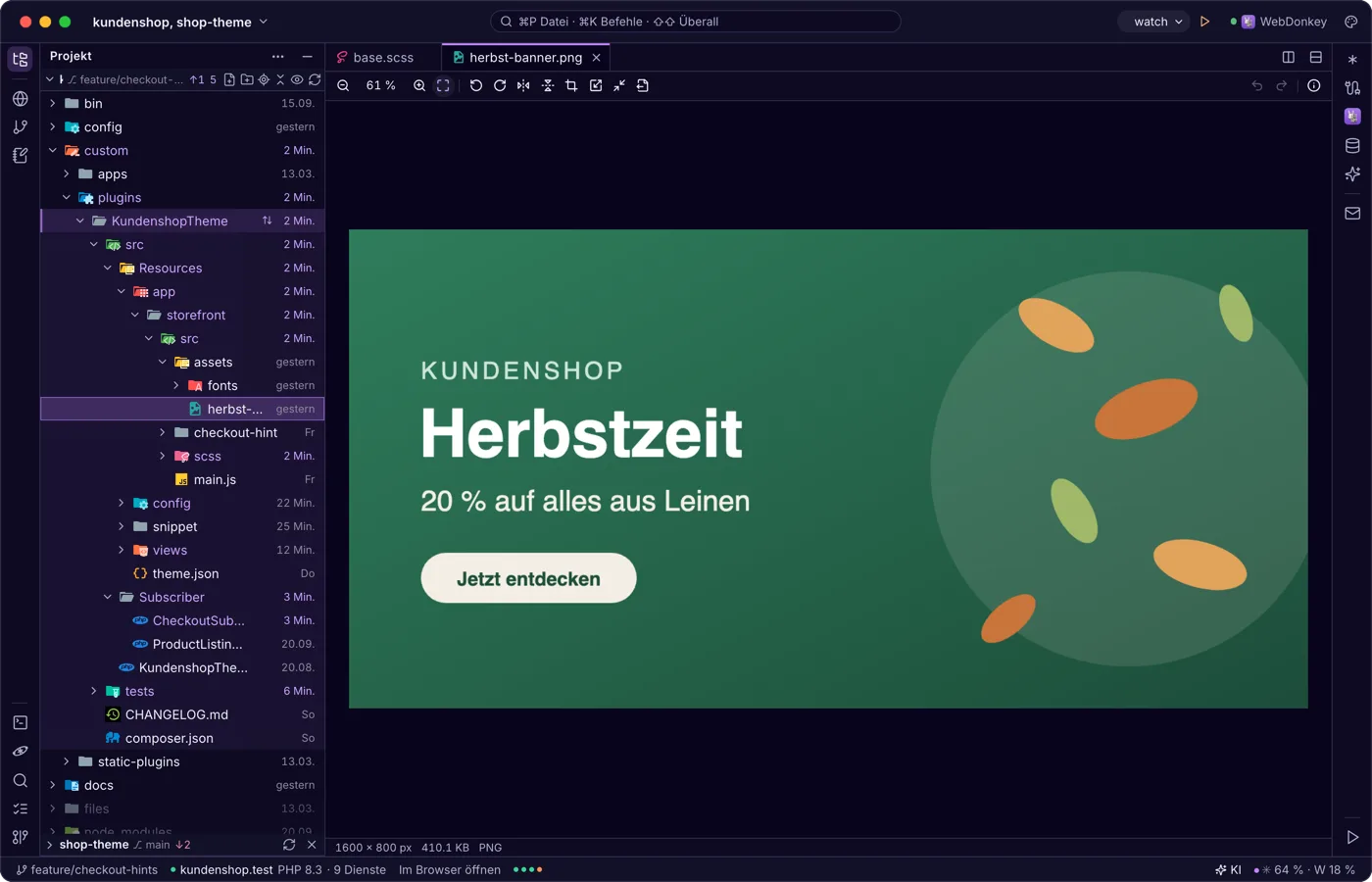This screenshot has height=882, width=1372.
Task: Rotate the image counterclockwise
Action: pyautogui.click(x=476, y=86)
